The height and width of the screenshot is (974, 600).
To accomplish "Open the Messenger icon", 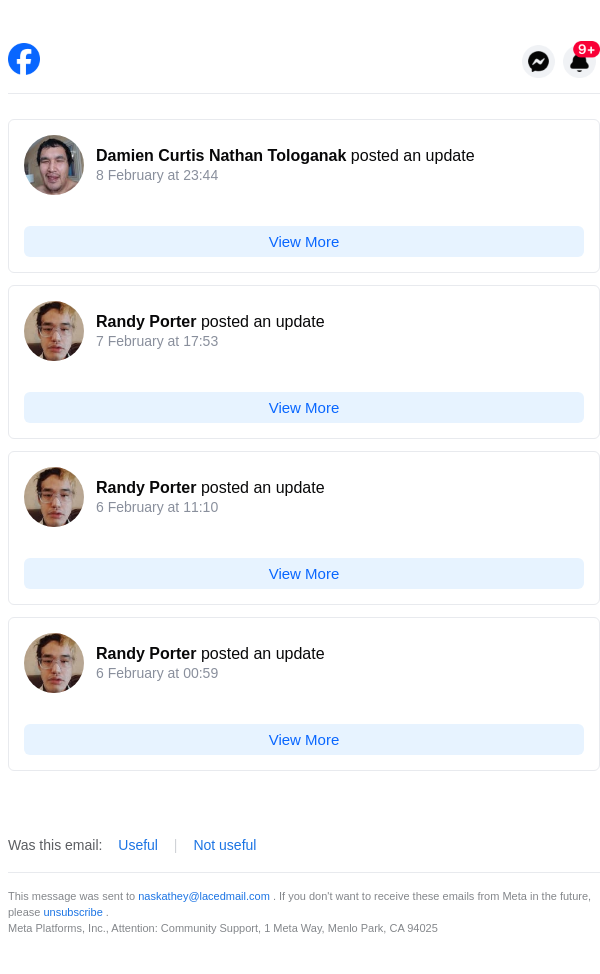I will [538, 61].
